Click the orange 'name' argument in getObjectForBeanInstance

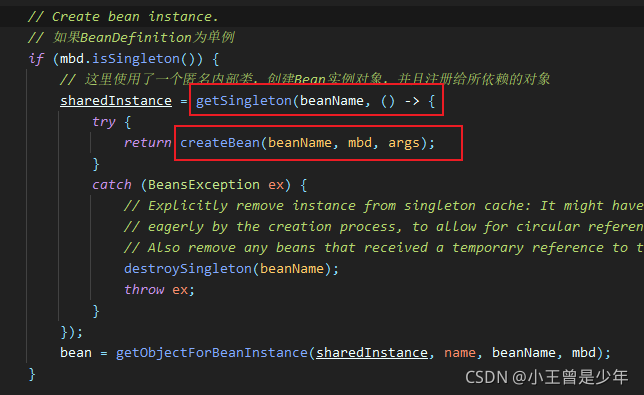[460, 353]
